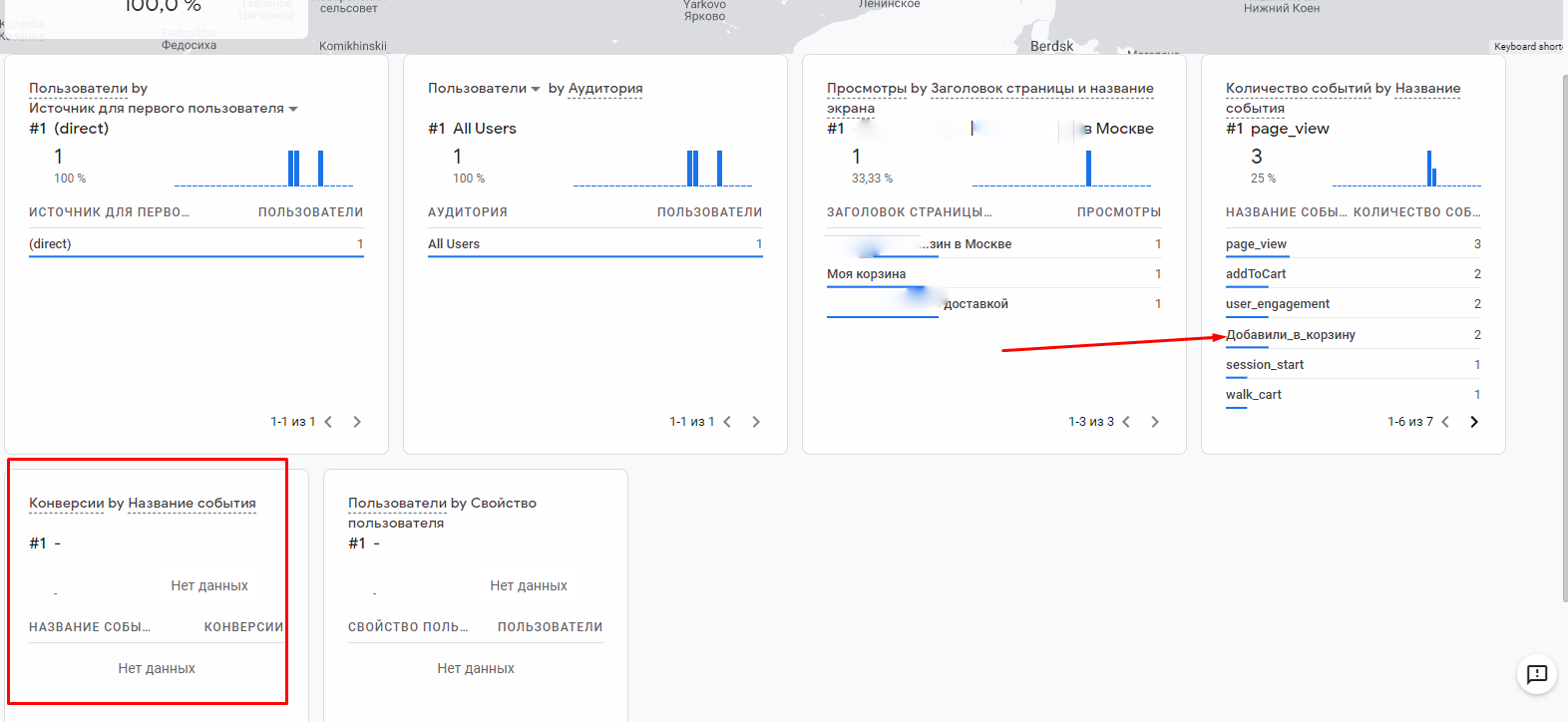Open Пользователи metric dropdown in Аудитория card
1568x722 pixels.
point(536,89)
